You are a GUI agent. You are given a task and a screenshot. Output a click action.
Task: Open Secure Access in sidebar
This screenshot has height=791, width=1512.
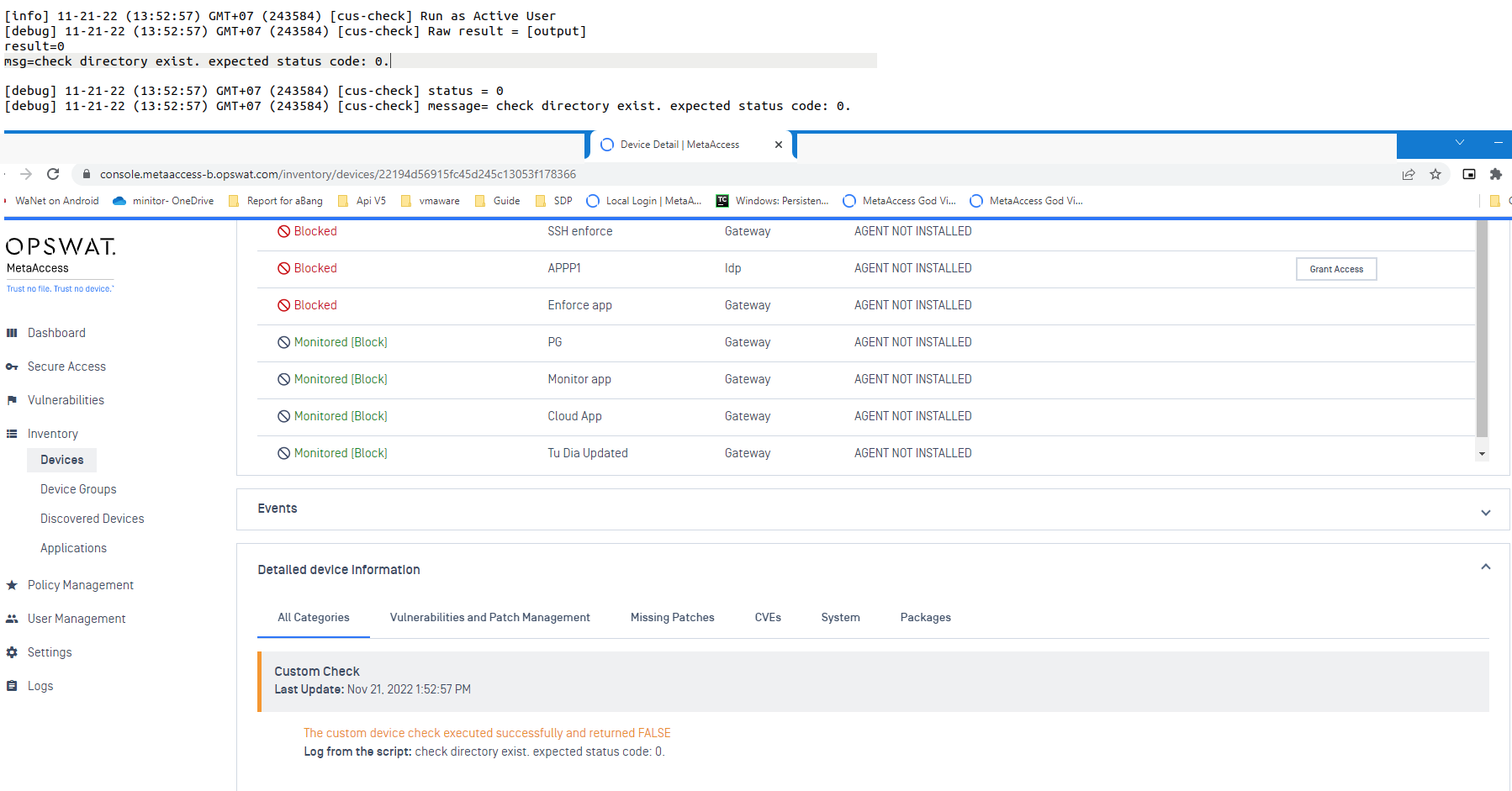(66, 366)
